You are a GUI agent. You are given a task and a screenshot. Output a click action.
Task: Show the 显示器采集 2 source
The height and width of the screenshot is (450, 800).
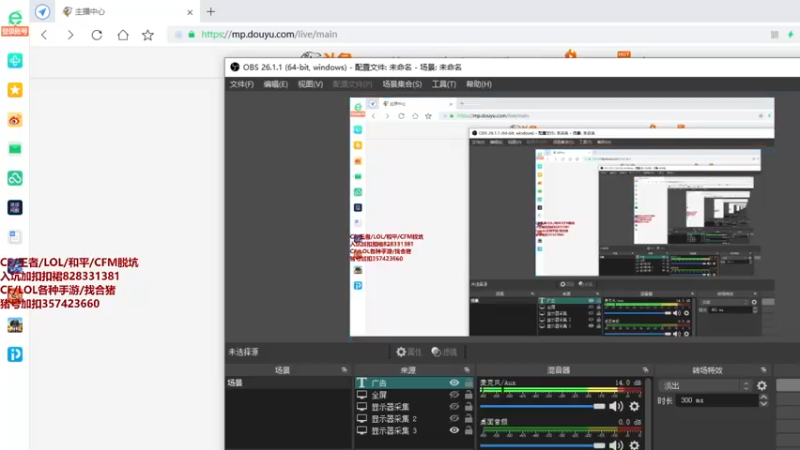click(454, 418)
